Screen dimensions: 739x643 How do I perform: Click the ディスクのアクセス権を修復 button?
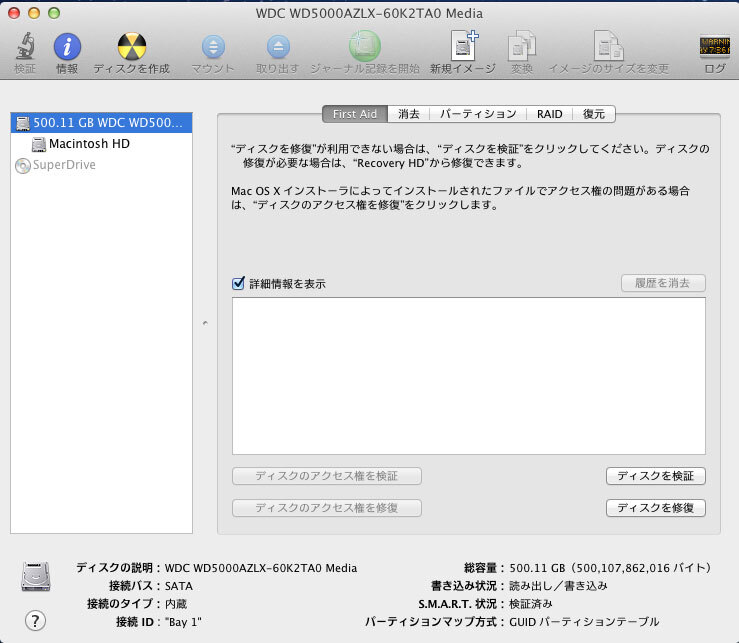[x=327, y=508]
